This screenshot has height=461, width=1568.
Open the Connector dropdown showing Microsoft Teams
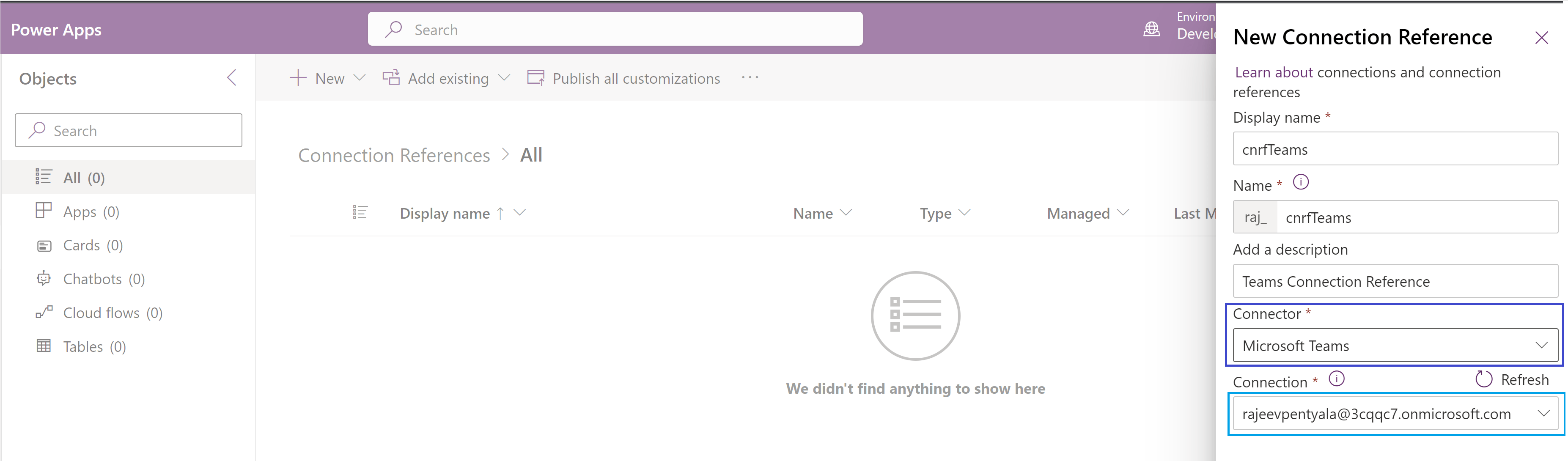(1395, 345)
